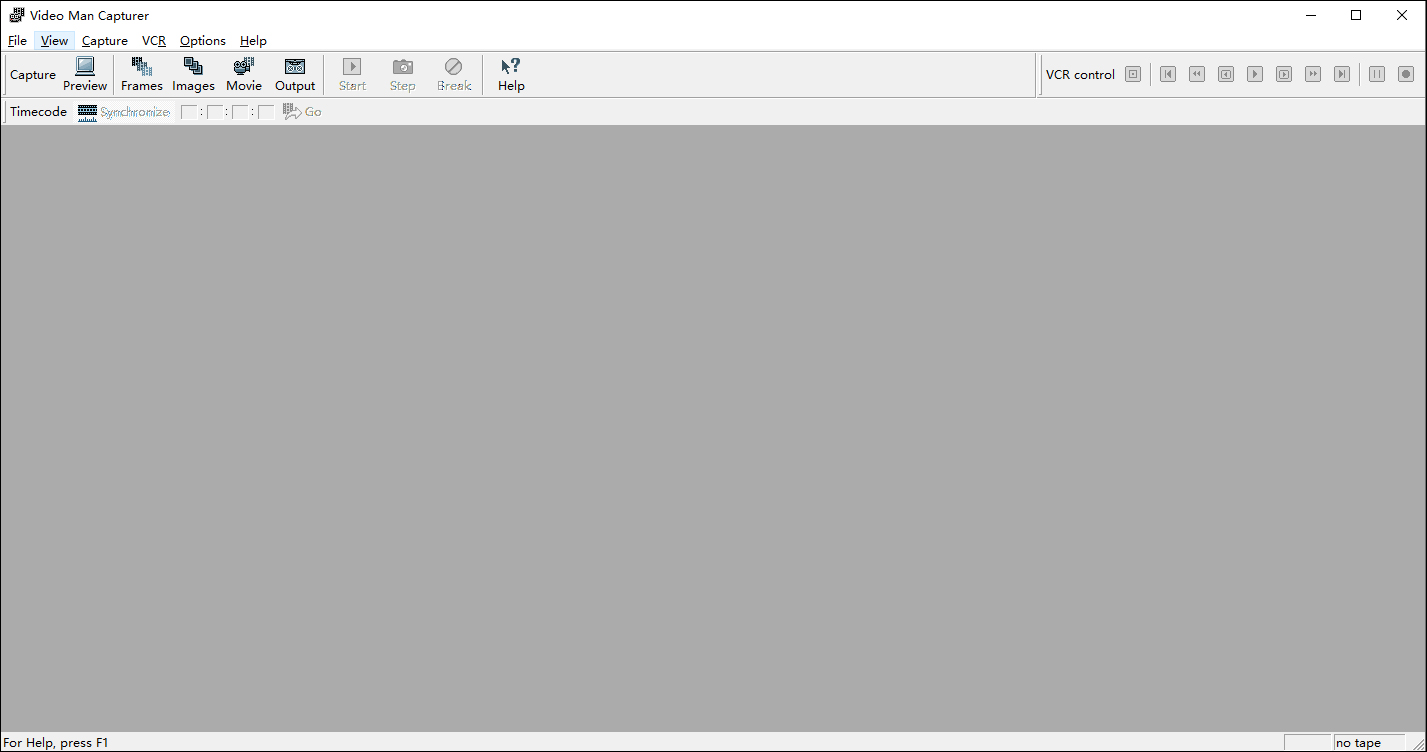The height and width of the screenshot is (752, 1427).
Task: Click the Preview monitor icon
Action: tap(85, 67)
